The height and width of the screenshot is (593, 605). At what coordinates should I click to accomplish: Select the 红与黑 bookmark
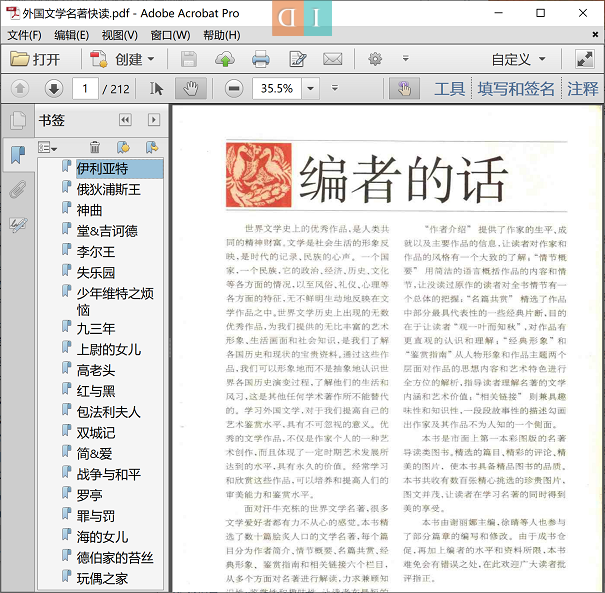[96, 391]
